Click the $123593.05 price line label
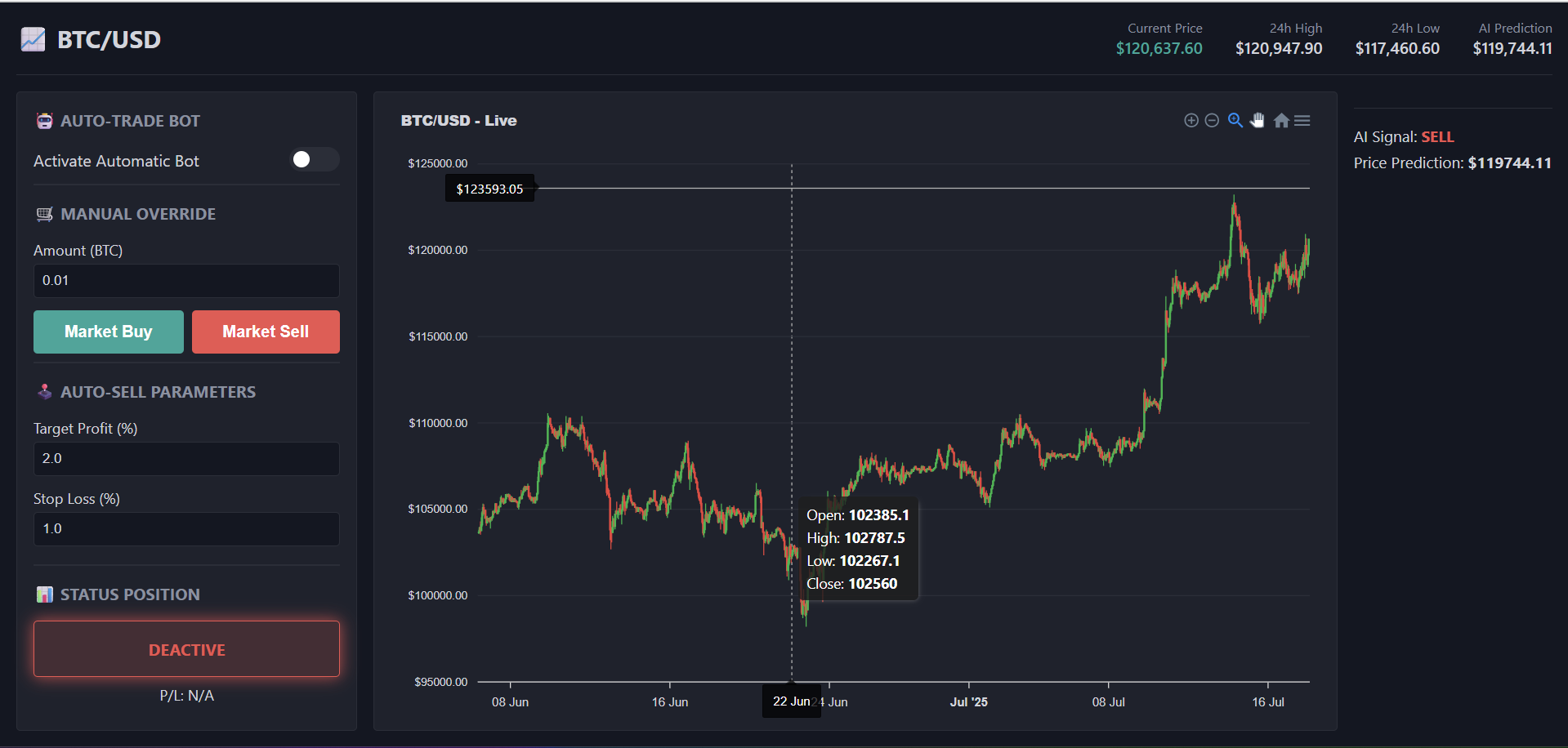The image size is (1568, 748). point(489,189)
